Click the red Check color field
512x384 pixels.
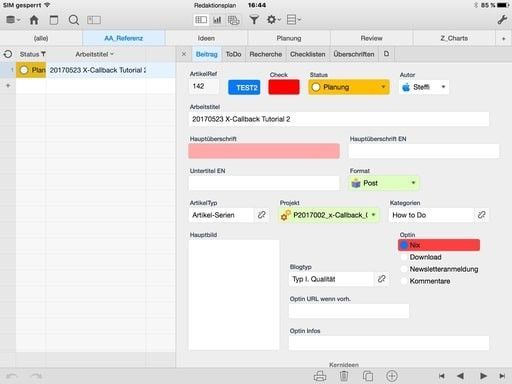click(284, 87)
